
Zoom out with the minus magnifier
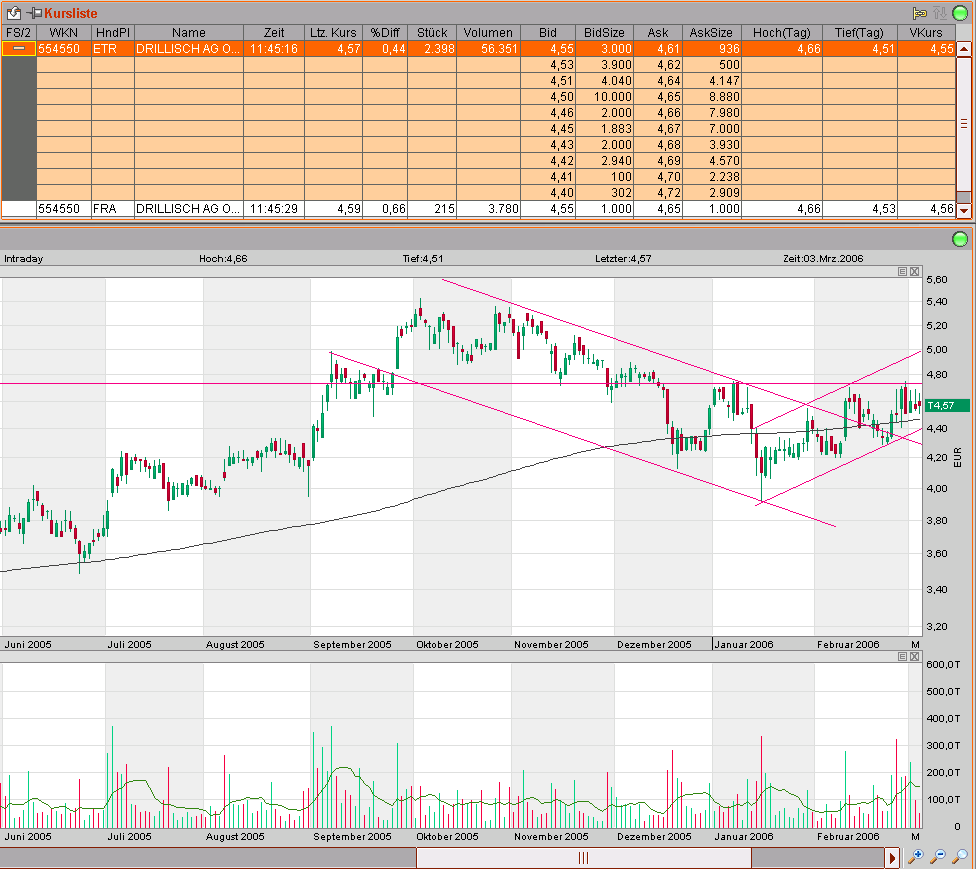[x=938, y=857]
